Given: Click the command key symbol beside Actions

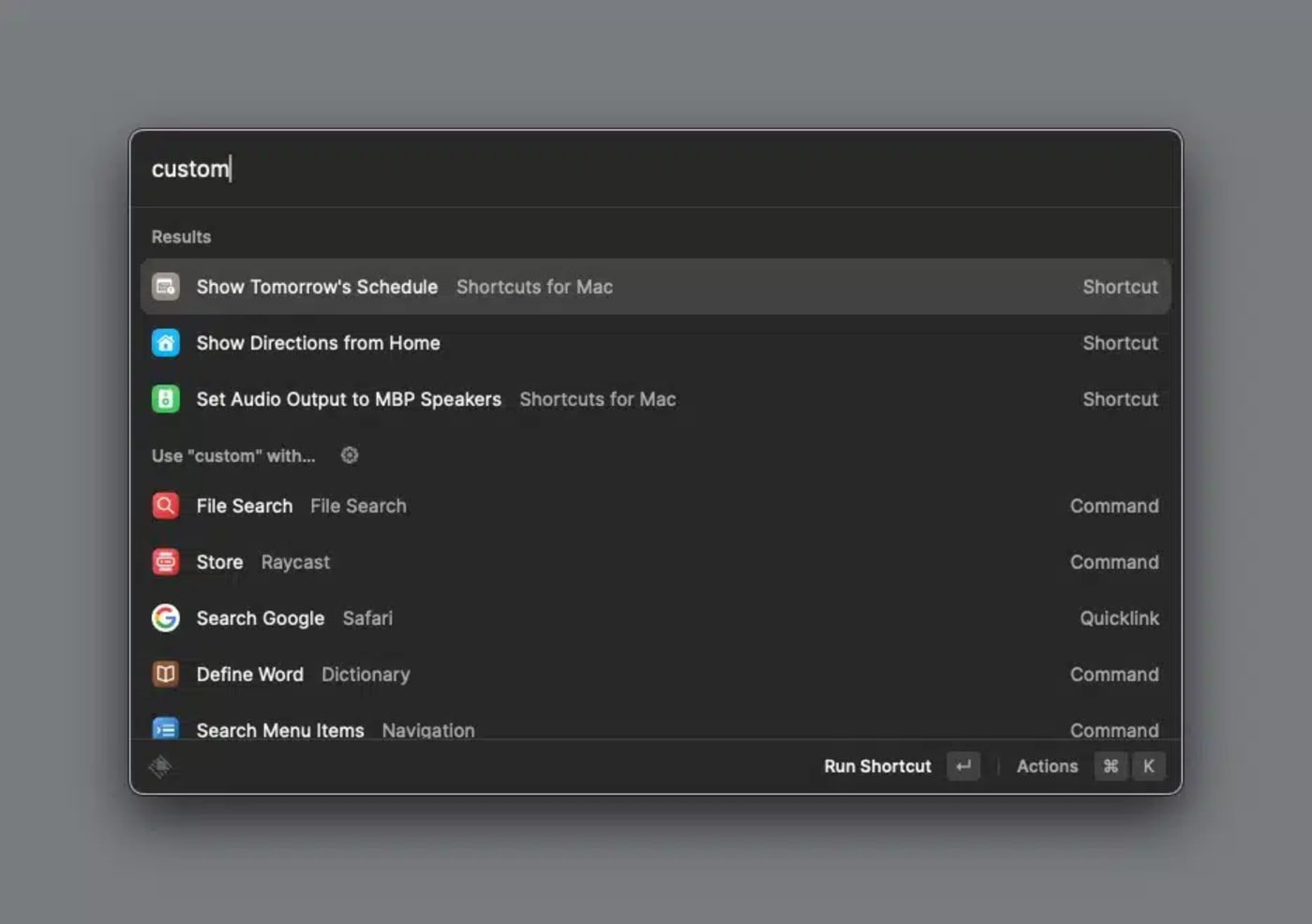Looking at the screenshot, I should [x=1111, y=767].
